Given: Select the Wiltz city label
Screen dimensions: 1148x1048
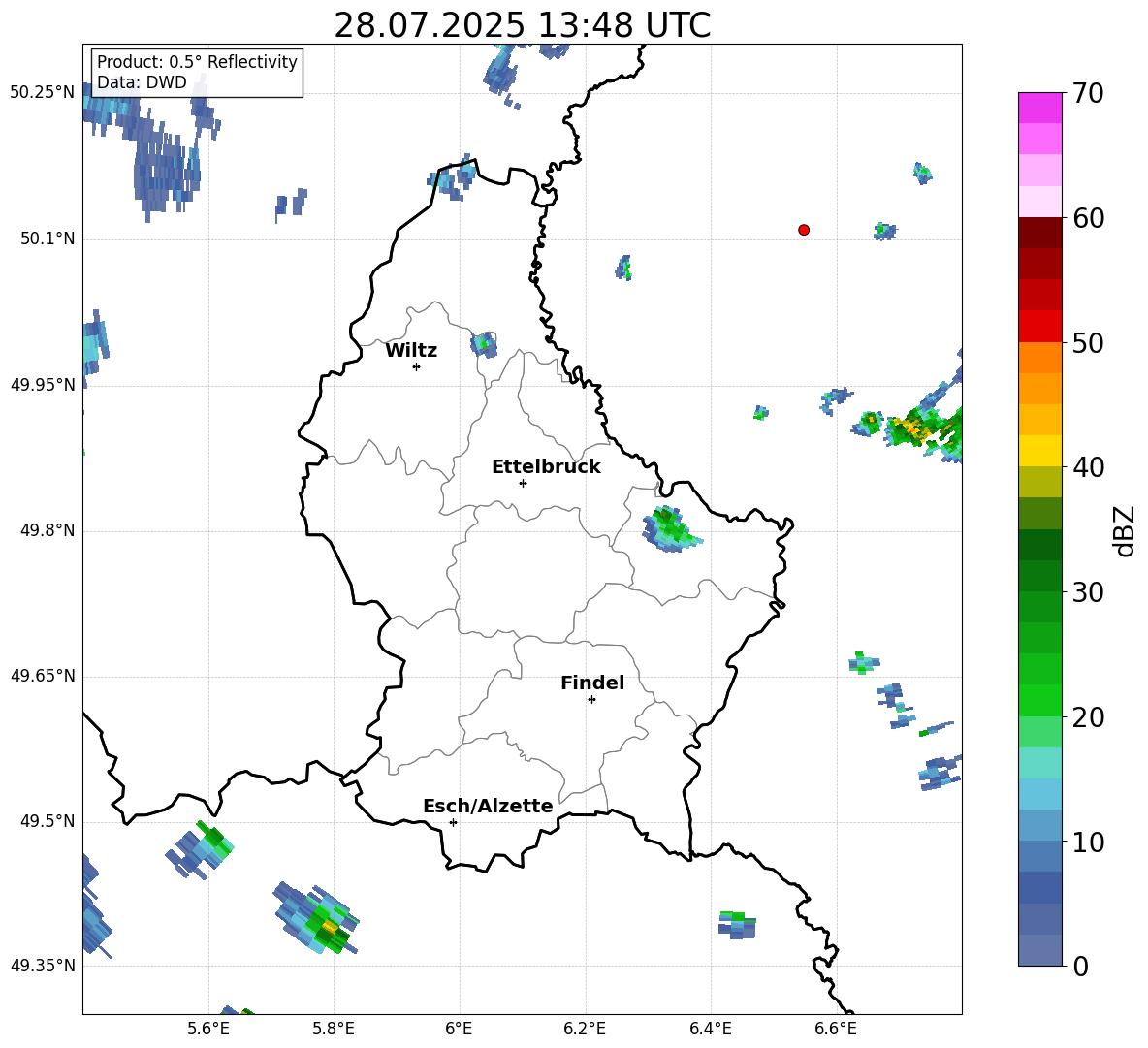Looking at the screenshot, I should [411, 351].
